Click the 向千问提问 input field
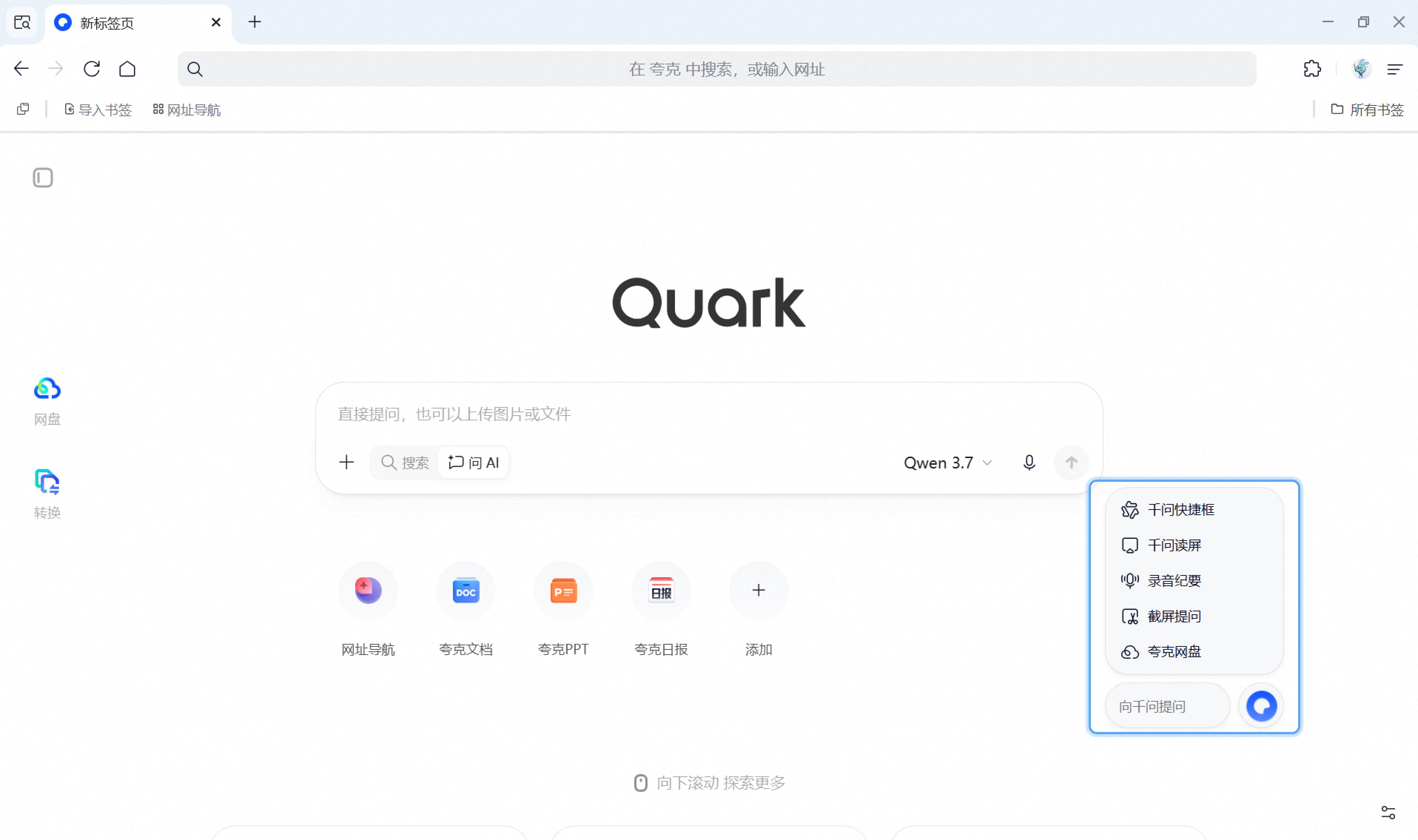Screen dimensions: 1418x840 tap(1167, 706)
